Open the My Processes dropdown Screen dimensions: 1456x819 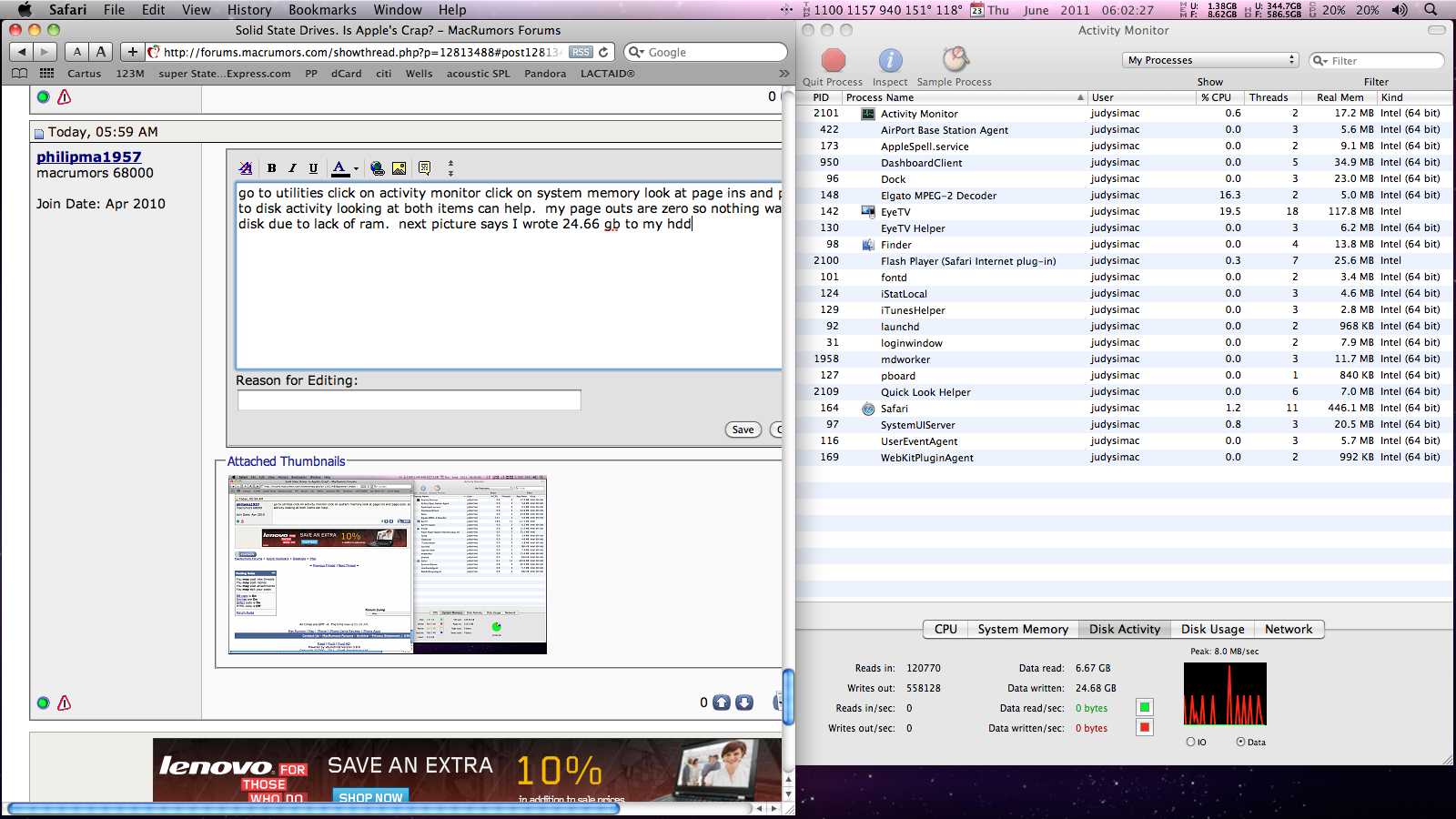click(1210, 59)
